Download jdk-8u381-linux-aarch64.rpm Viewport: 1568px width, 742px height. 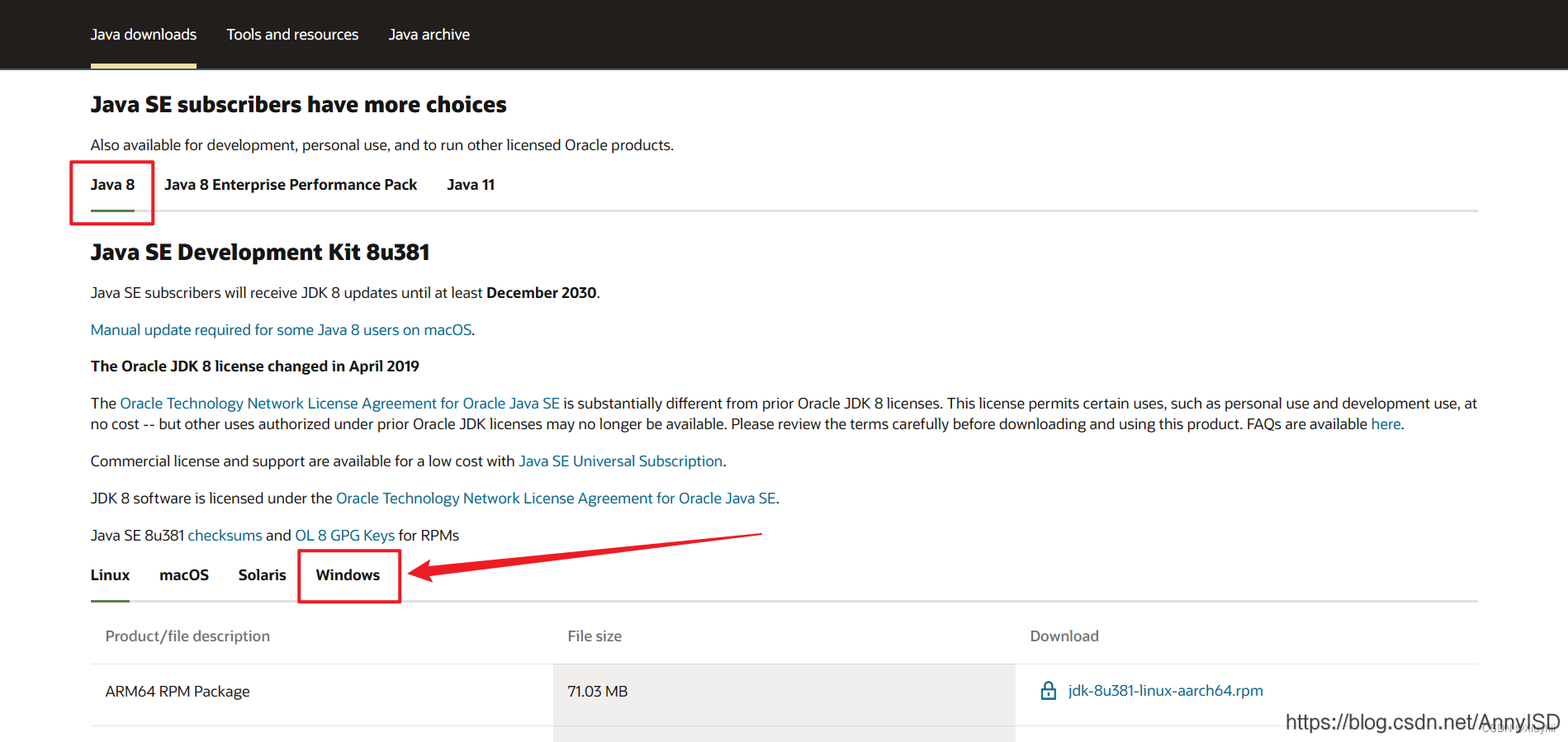pos(1165,691)
